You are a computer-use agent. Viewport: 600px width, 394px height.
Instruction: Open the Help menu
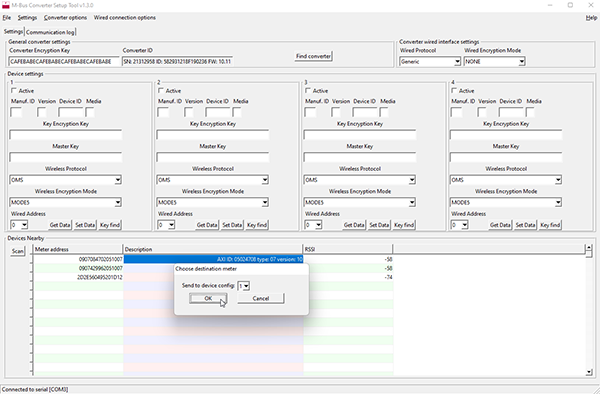591,18
